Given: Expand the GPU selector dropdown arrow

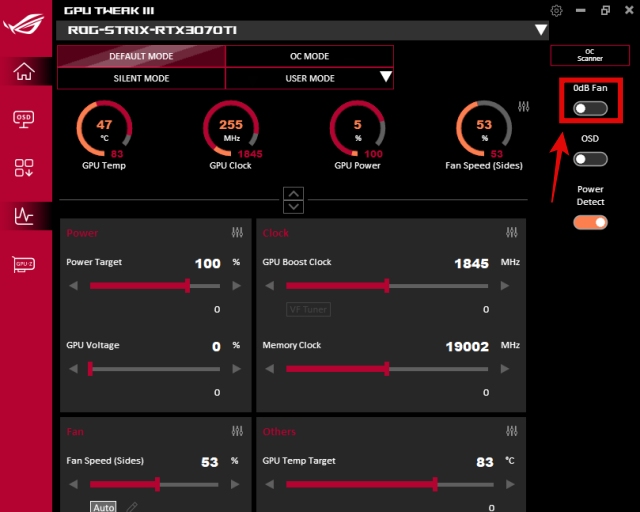Looking at the screenshot, I should [541, 30].
